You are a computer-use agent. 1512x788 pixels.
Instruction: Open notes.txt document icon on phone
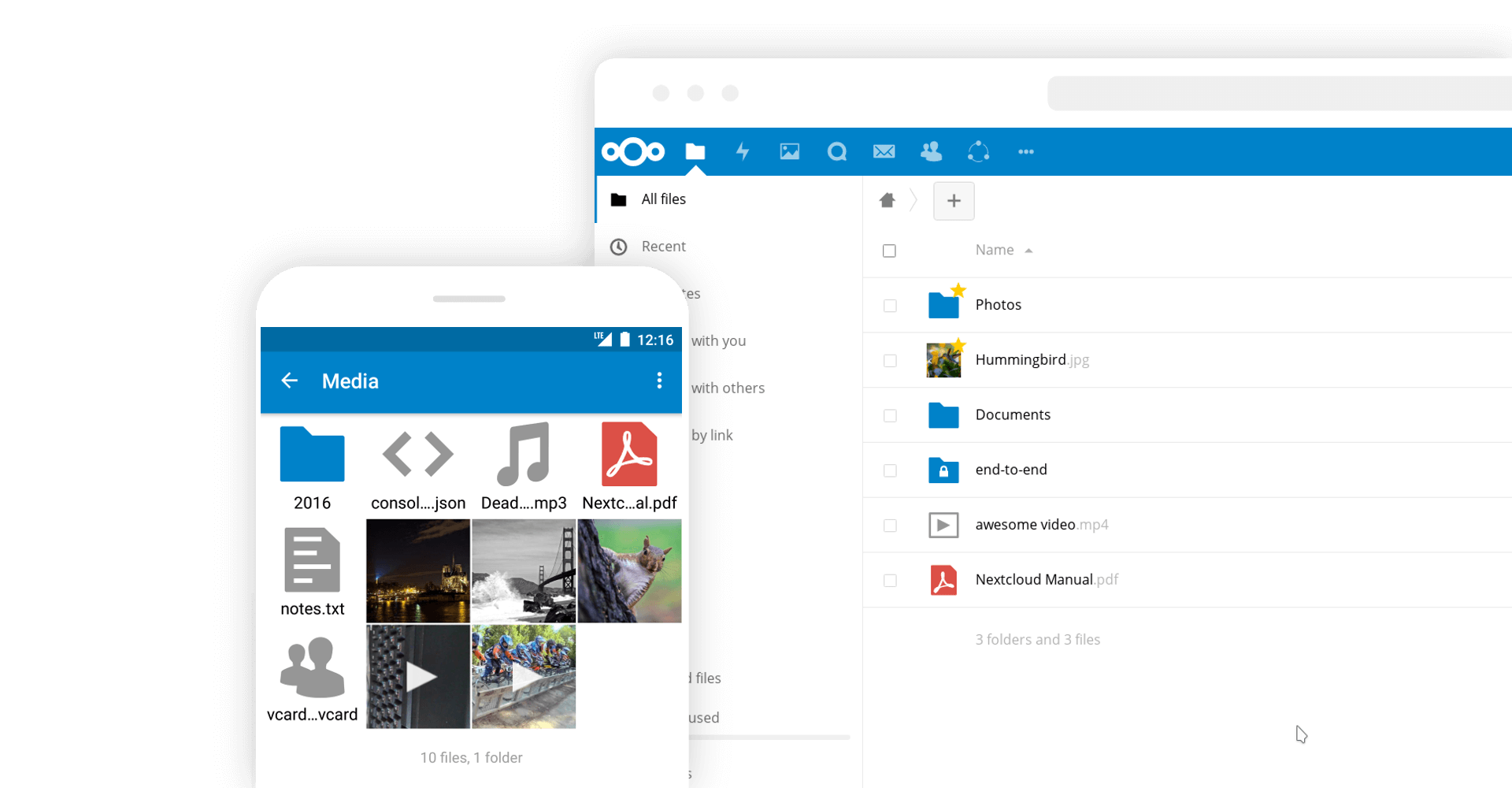pos(313,561)
